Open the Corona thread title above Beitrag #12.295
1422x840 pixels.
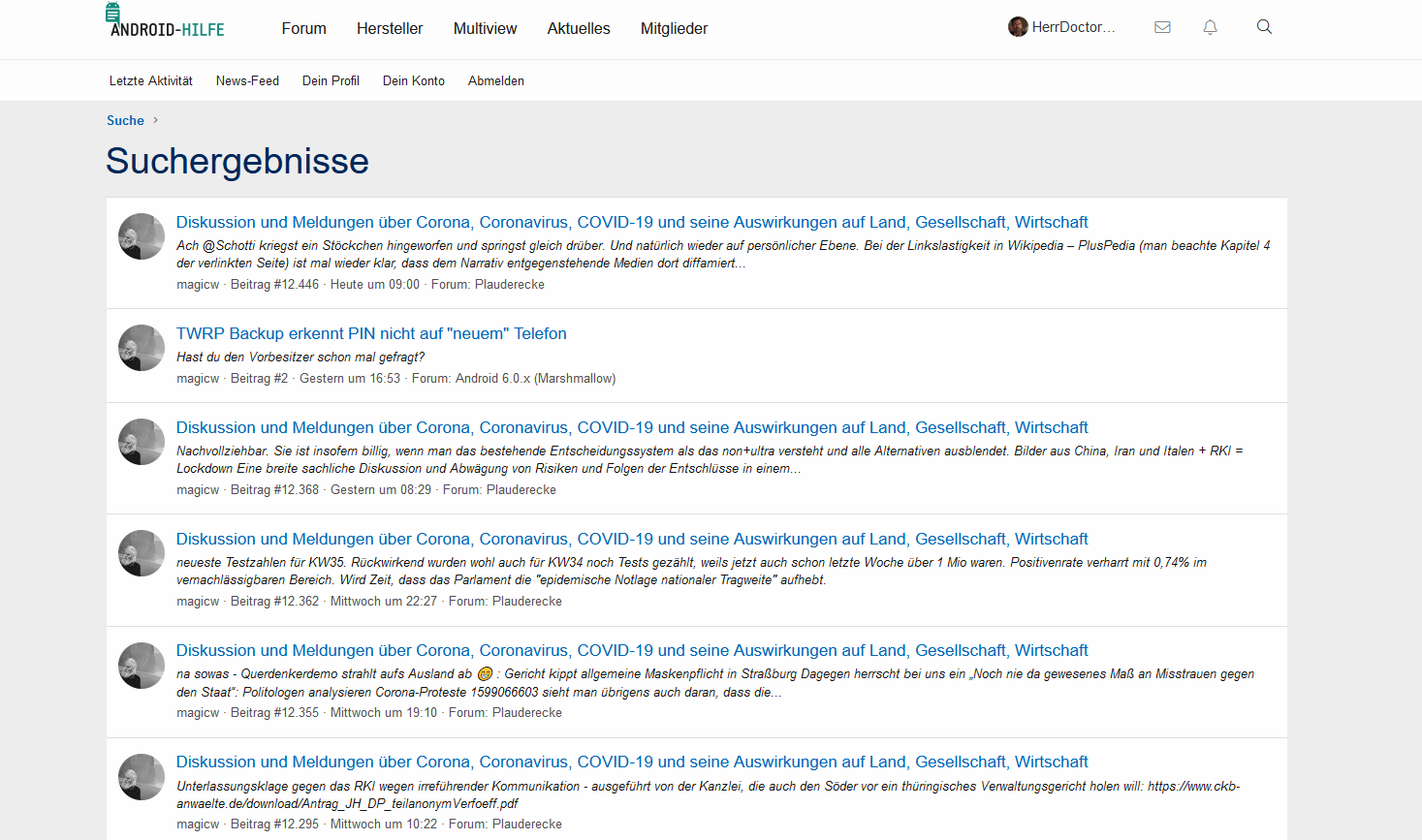click(x=632, y=762)
